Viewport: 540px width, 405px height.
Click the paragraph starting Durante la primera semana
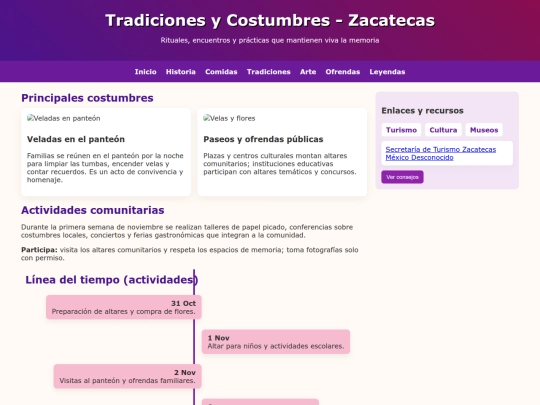[187, 231]
